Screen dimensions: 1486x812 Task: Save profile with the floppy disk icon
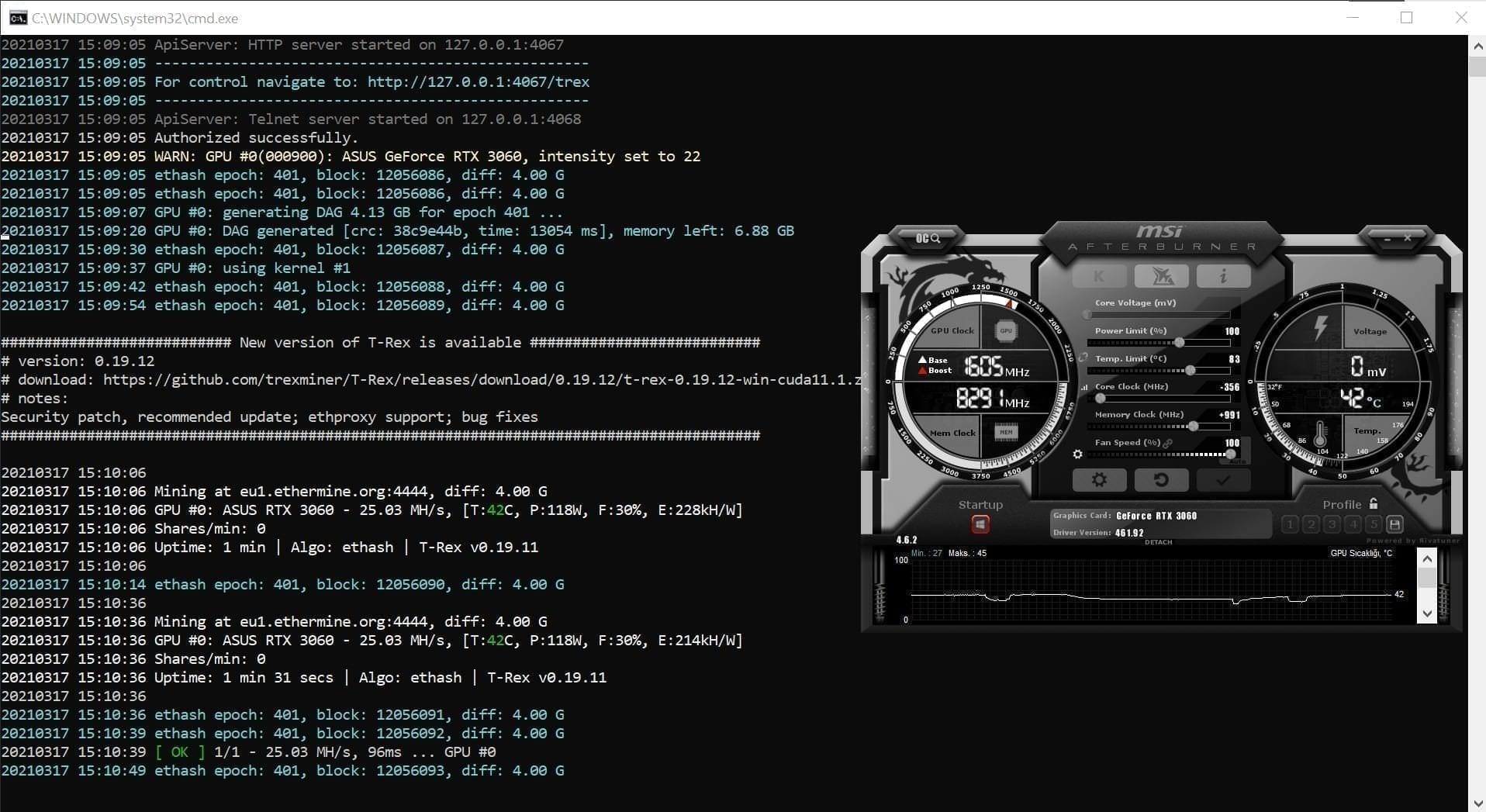[1394, 525]
